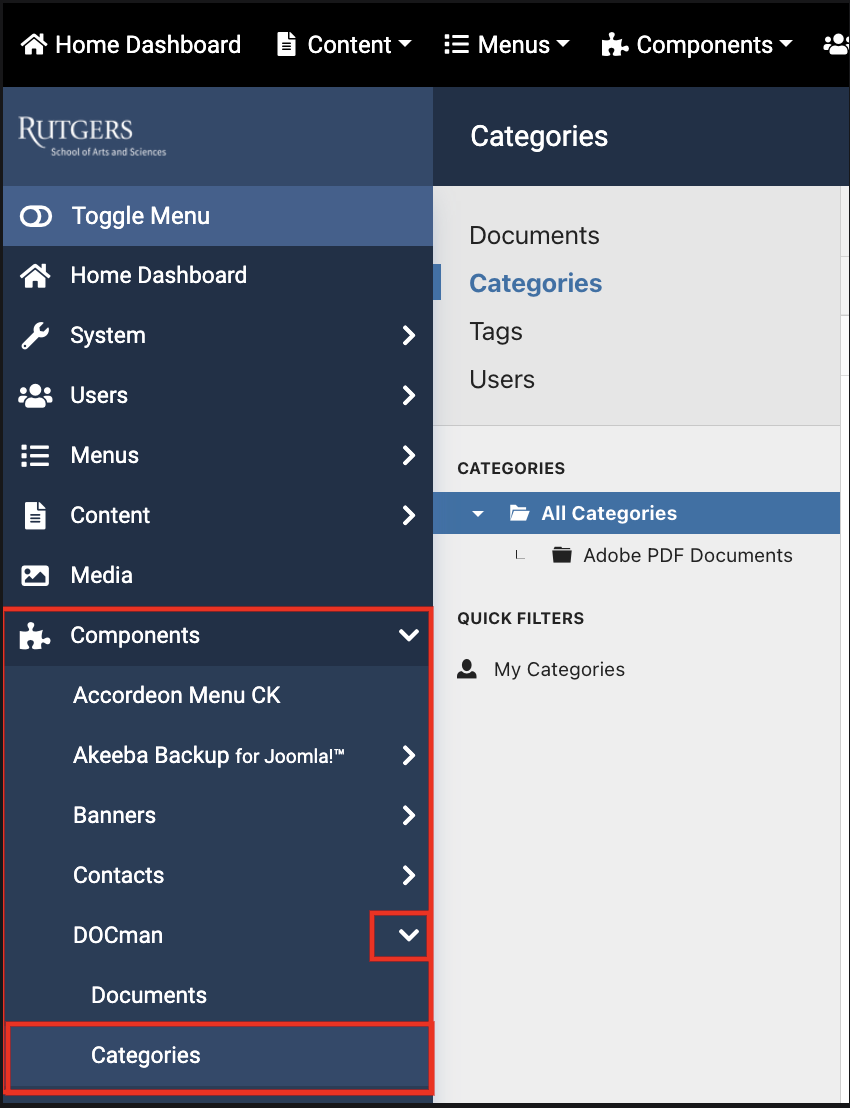This screenshot has height=1108, width=850.
Task: Click the wrench icon beside System
Action: (35, 335)
